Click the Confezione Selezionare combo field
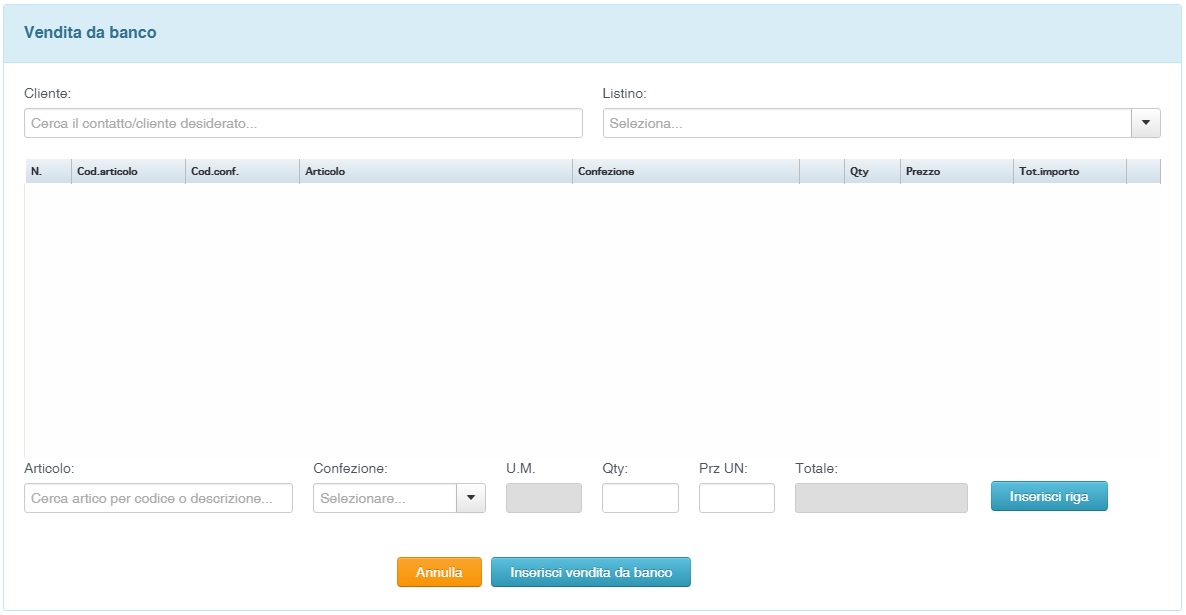This screenshot has width=1186, height=615. pos(385,498)
